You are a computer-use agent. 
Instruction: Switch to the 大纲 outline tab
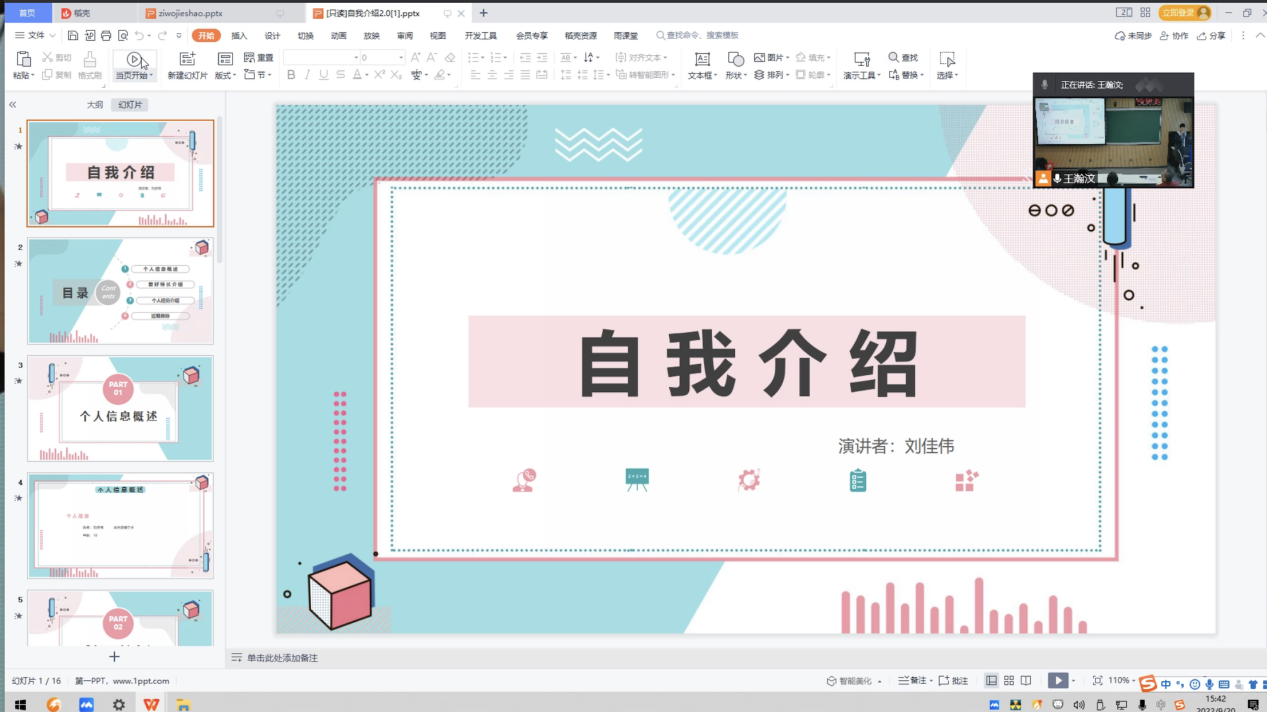point(94,104)
